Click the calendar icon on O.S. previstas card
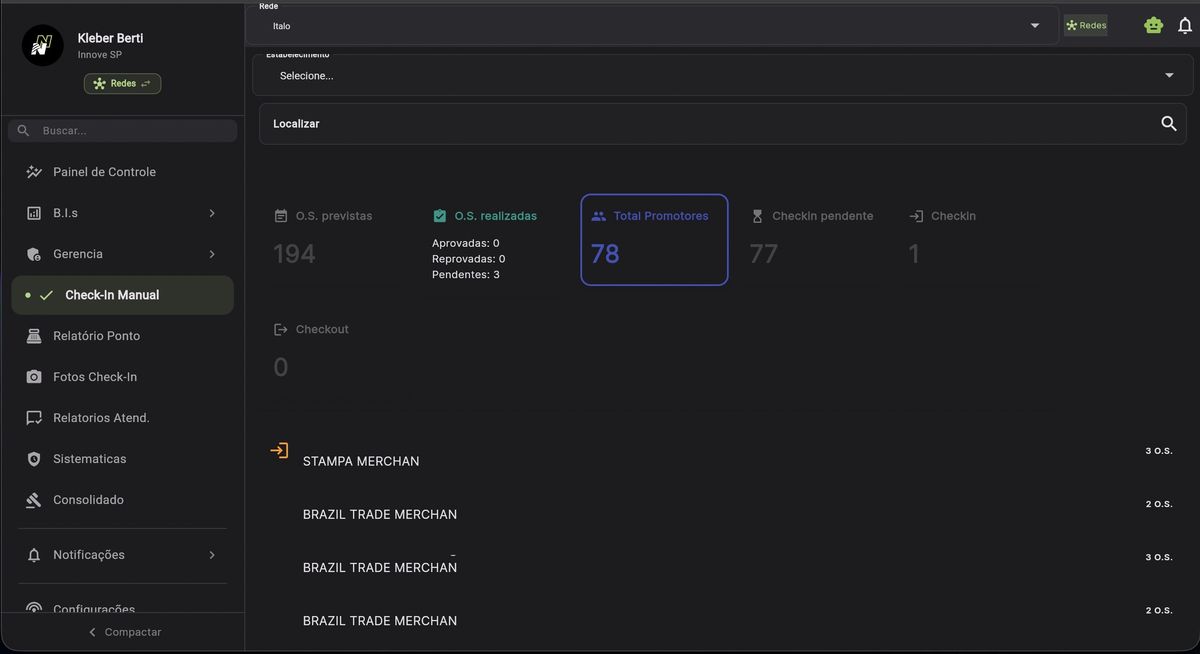1200x654 pixels. point(279,215)
